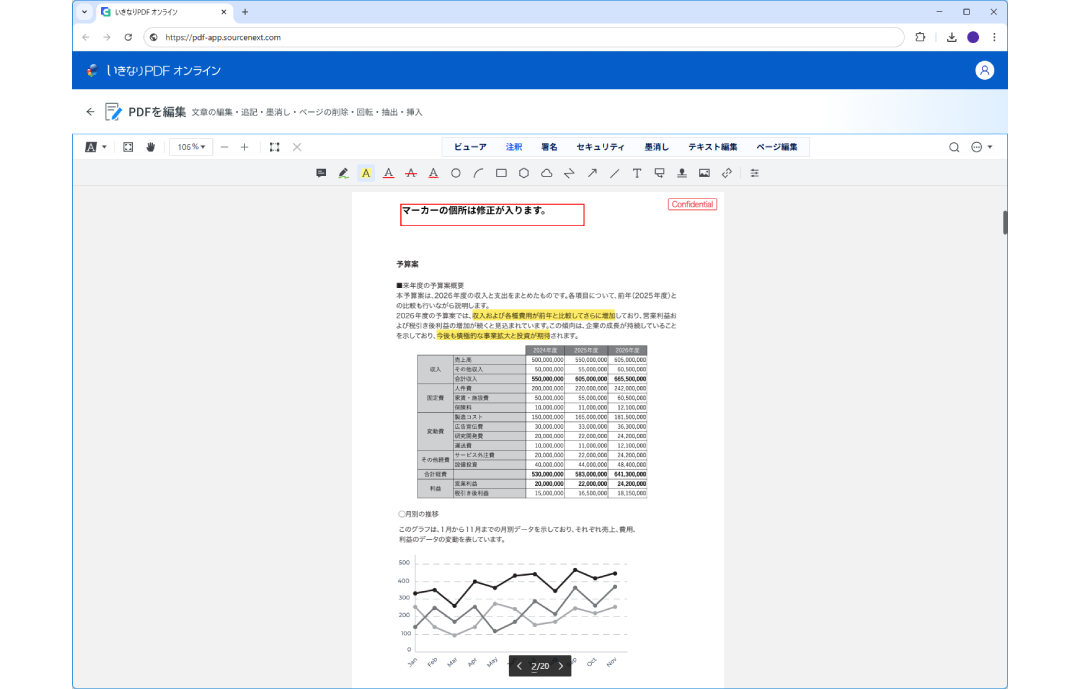Image resolution: width=1080 pixels, height=689 pixels.
Task: Select the strikethrough text tool
Action: (411, 173)
